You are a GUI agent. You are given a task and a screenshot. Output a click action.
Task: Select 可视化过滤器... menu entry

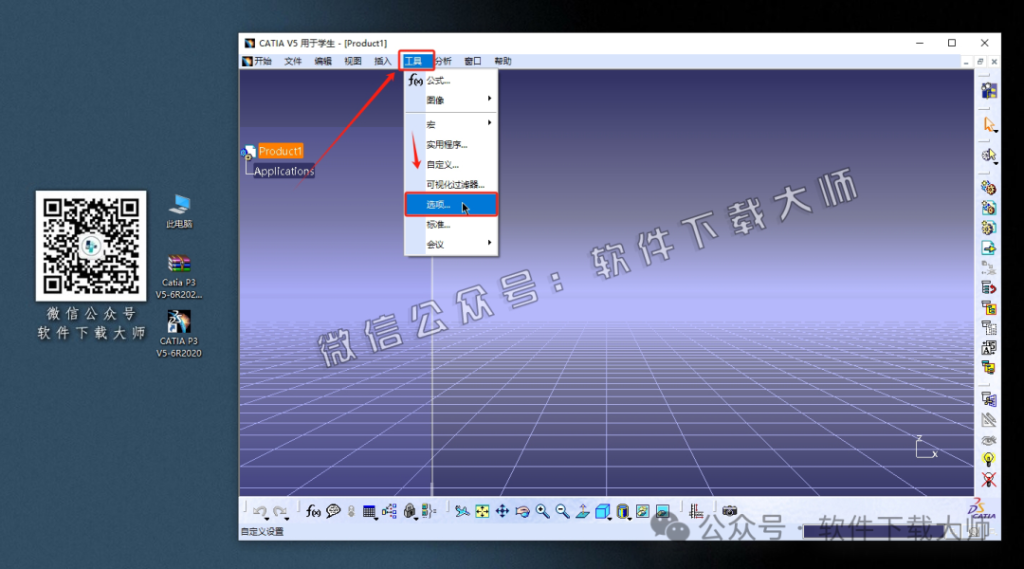pyautogui.click(x=451, y=184)
